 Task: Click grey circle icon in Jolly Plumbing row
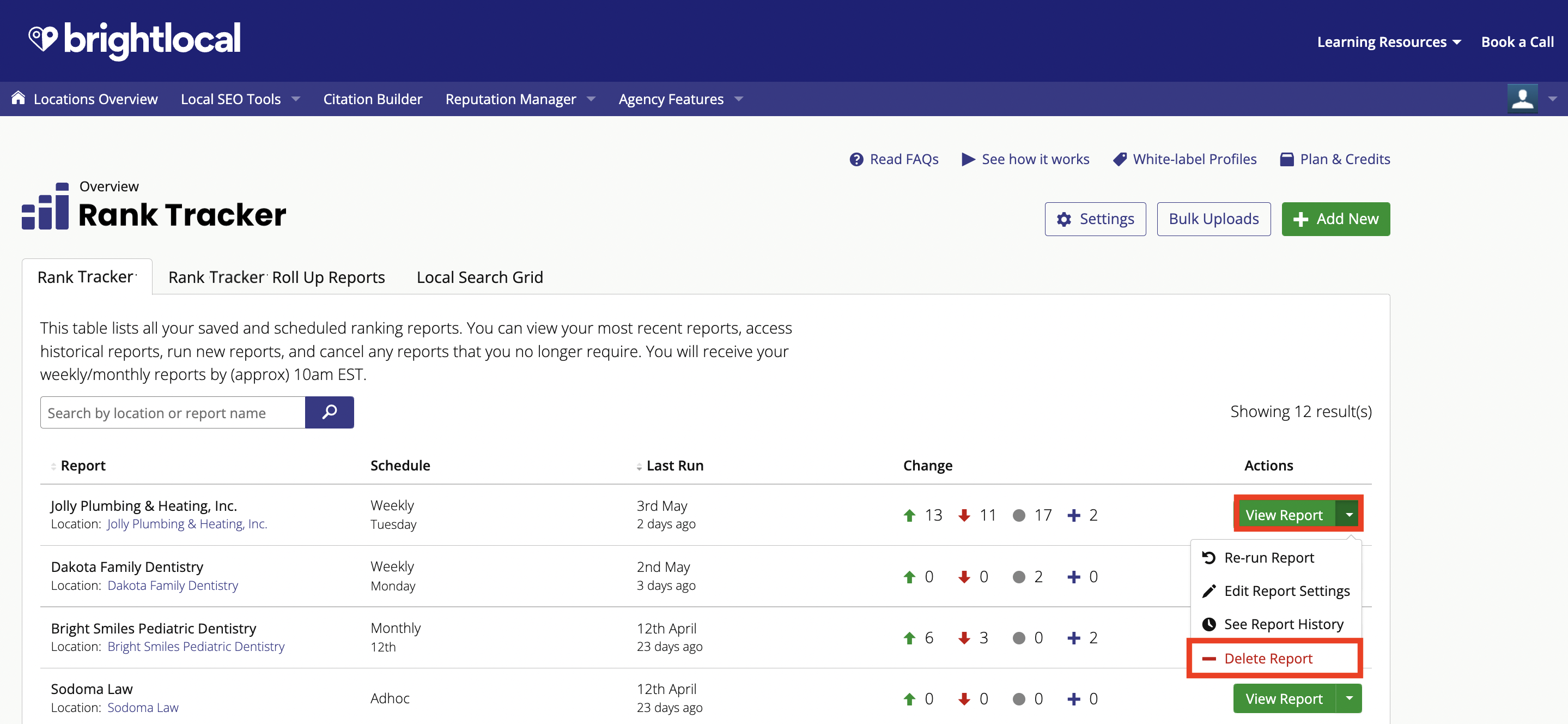[1019, 516]
